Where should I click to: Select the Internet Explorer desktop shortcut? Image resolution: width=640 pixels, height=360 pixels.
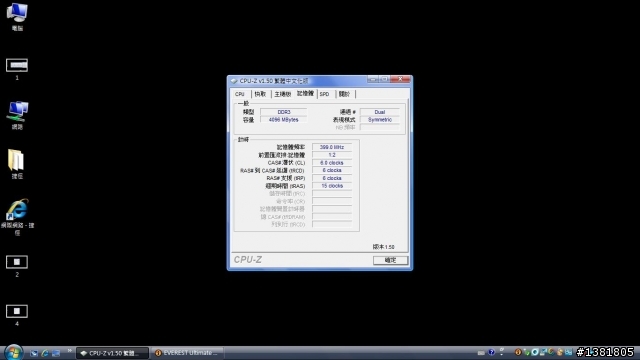(17, 217)
